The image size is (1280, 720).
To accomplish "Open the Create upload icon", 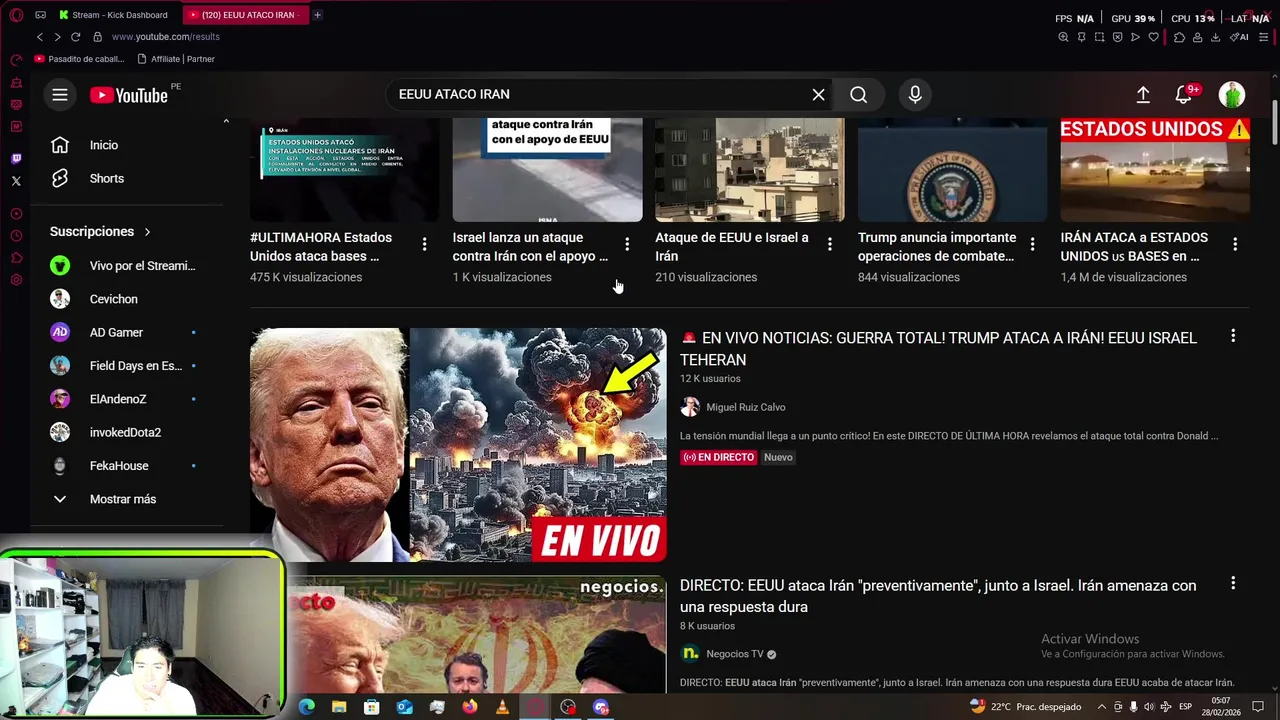I will pos(1143,94).
